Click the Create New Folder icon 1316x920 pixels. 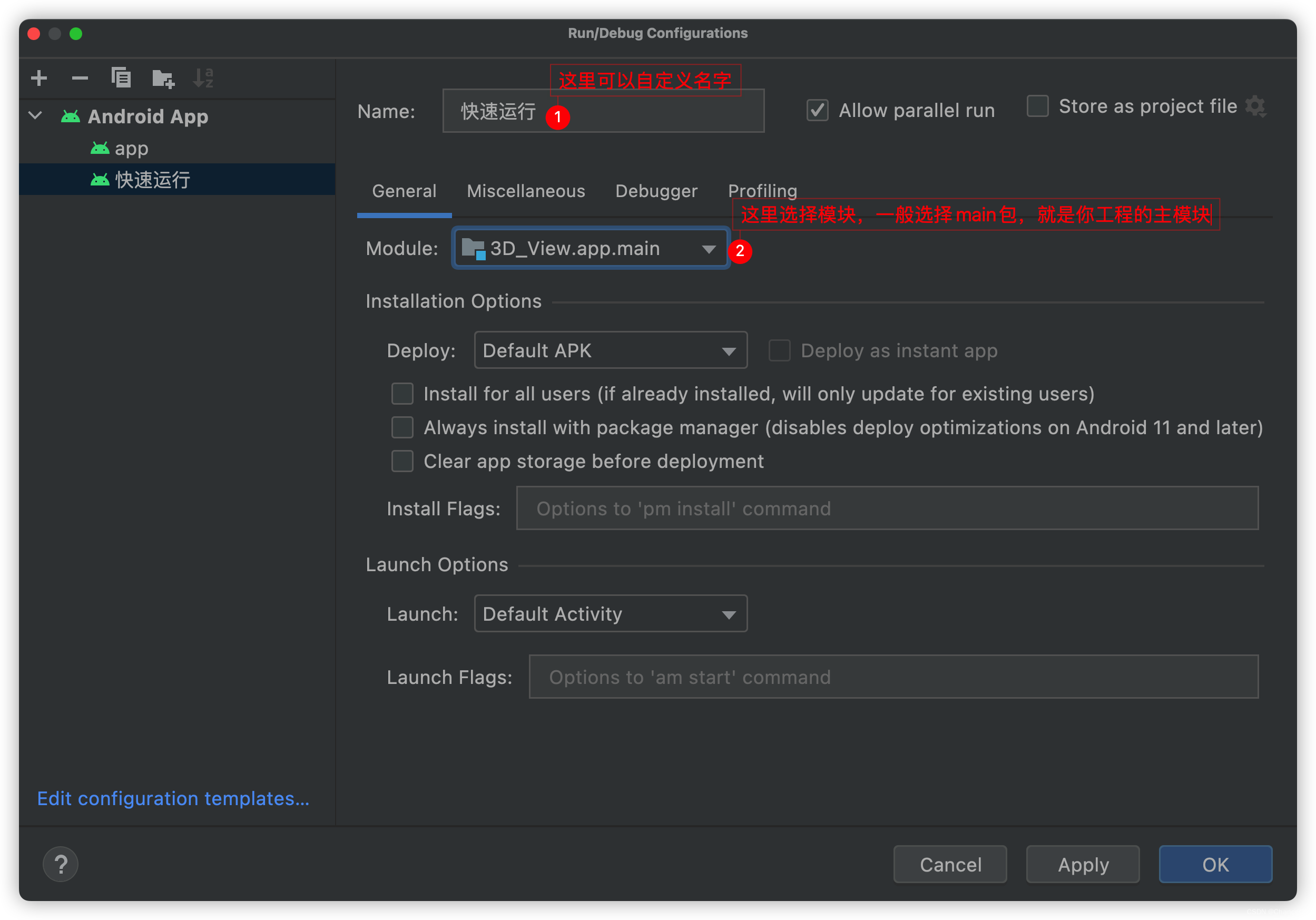pos(163,79)
